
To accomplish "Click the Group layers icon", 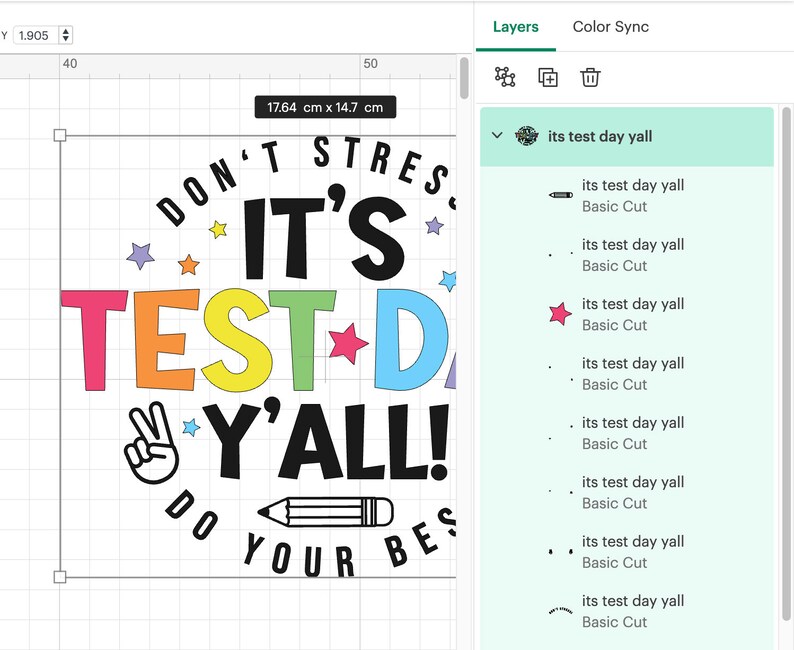I will coord(505,77).
